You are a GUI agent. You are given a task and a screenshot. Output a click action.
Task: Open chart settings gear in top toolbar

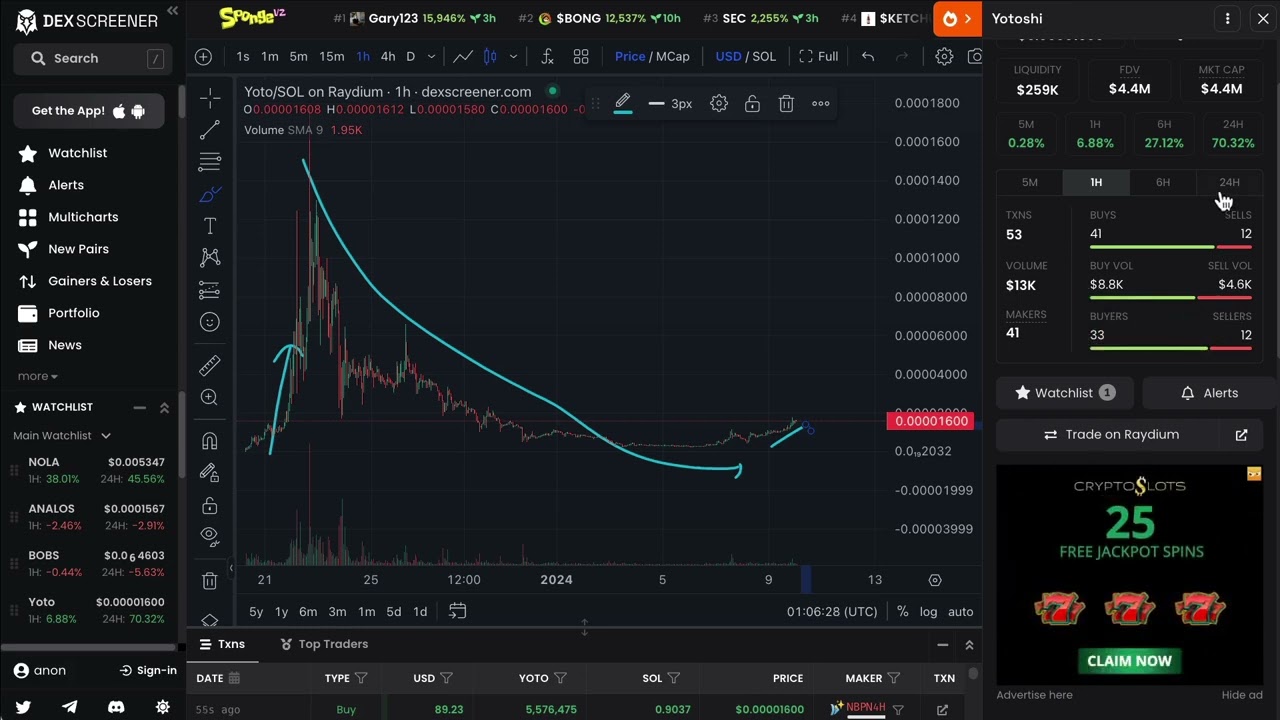click(944, 57)
